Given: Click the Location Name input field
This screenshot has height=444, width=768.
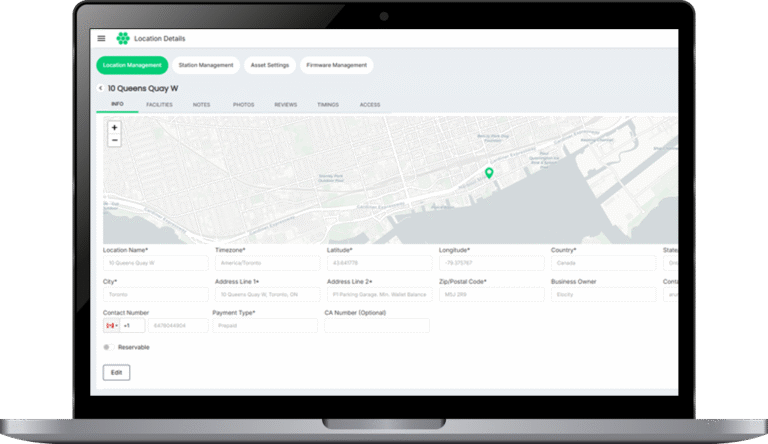Looking at the screenshot, I should [x=155, y=263].
